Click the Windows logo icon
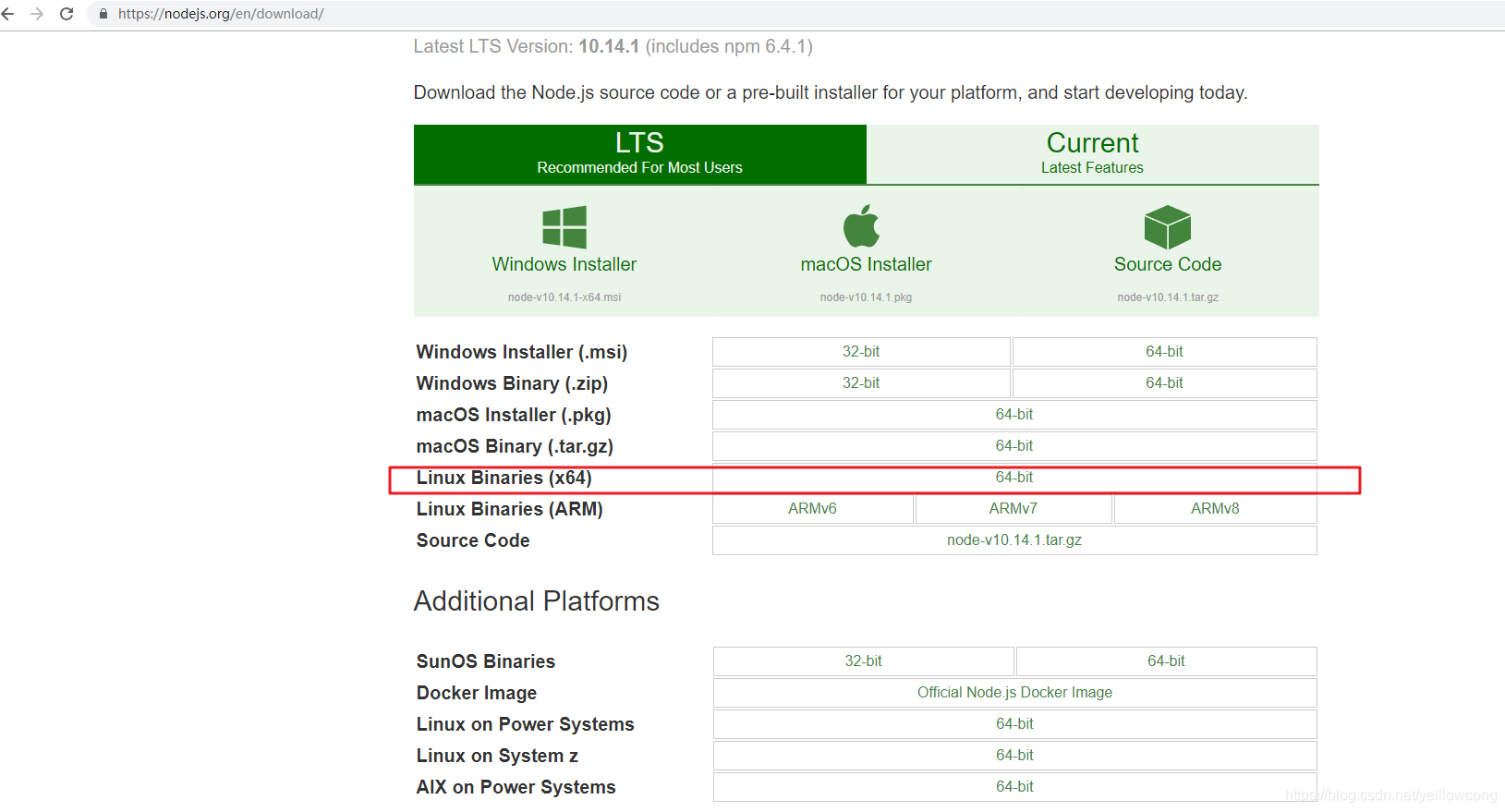Screen dimensions: 1505x812 [x=564, y=226]
